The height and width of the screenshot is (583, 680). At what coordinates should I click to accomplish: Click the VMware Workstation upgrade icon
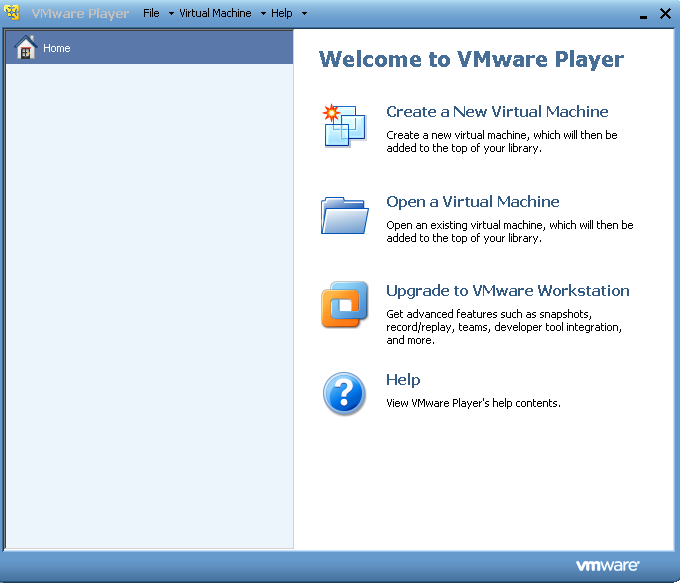coord(344,305)
